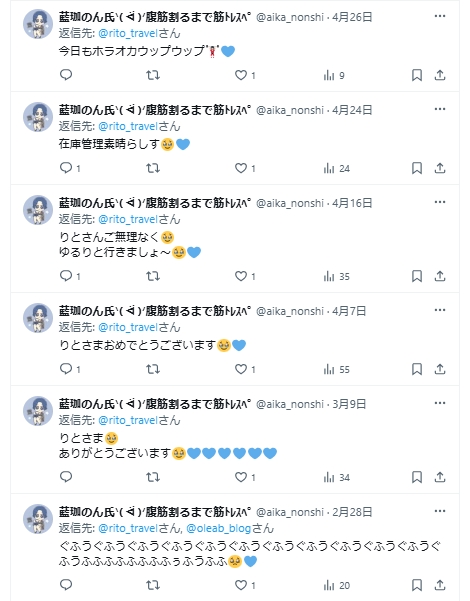Bookmark the April 26 tweet
The image size is (470, 601).
pyautogui.click(x=417, y=75)
